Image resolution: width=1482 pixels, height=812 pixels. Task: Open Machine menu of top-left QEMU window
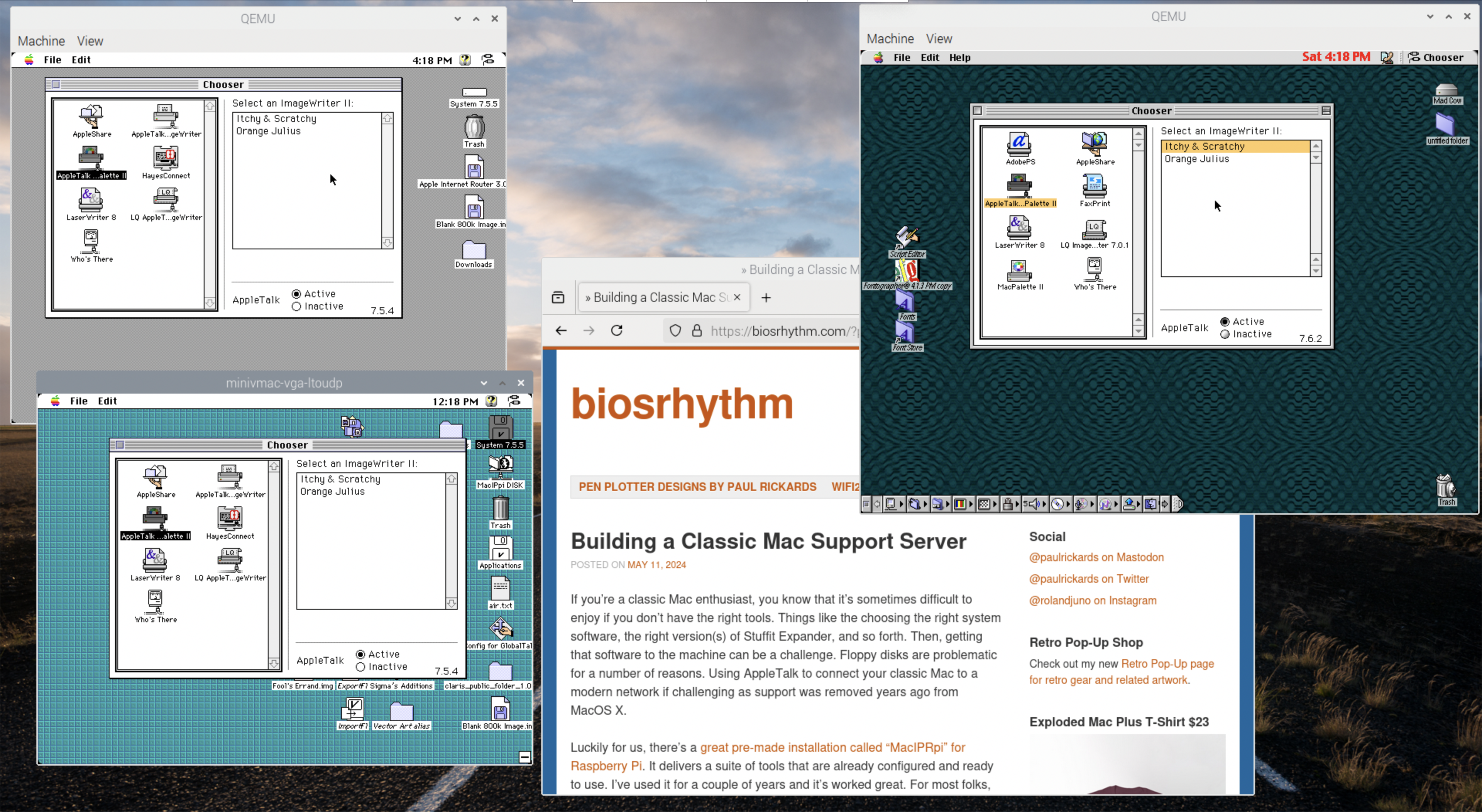point(41,41)
